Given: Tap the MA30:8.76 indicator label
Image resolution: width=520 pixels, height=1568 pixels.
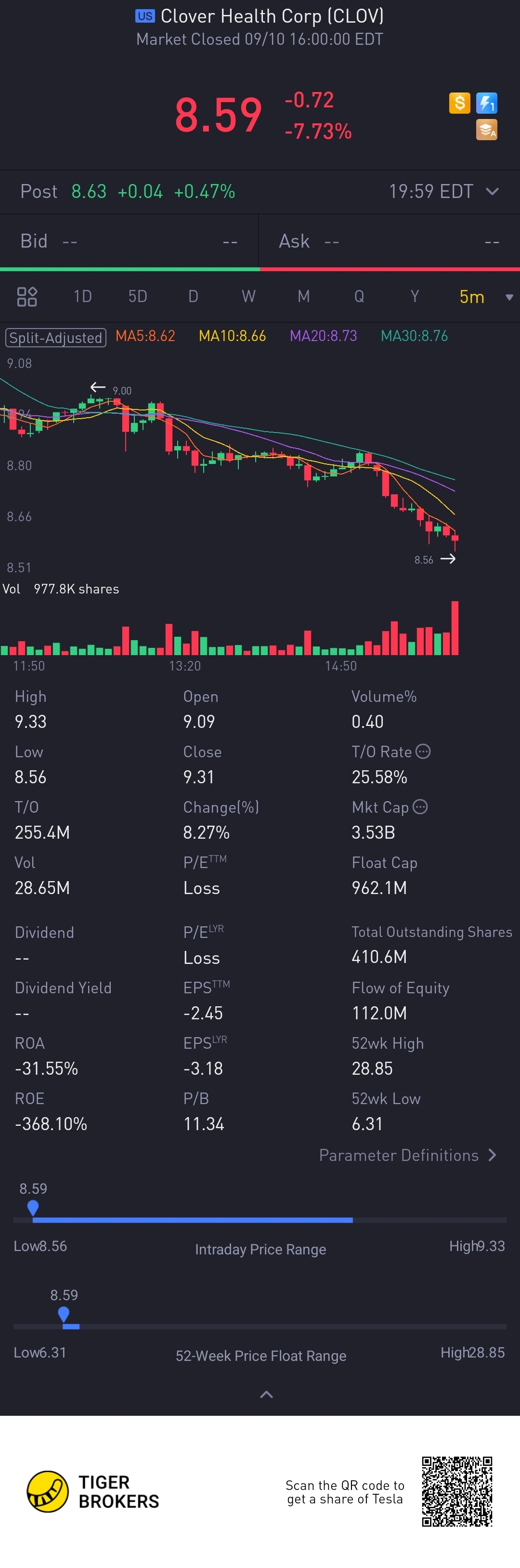Looking at the screenshot, I should (414, 336).
